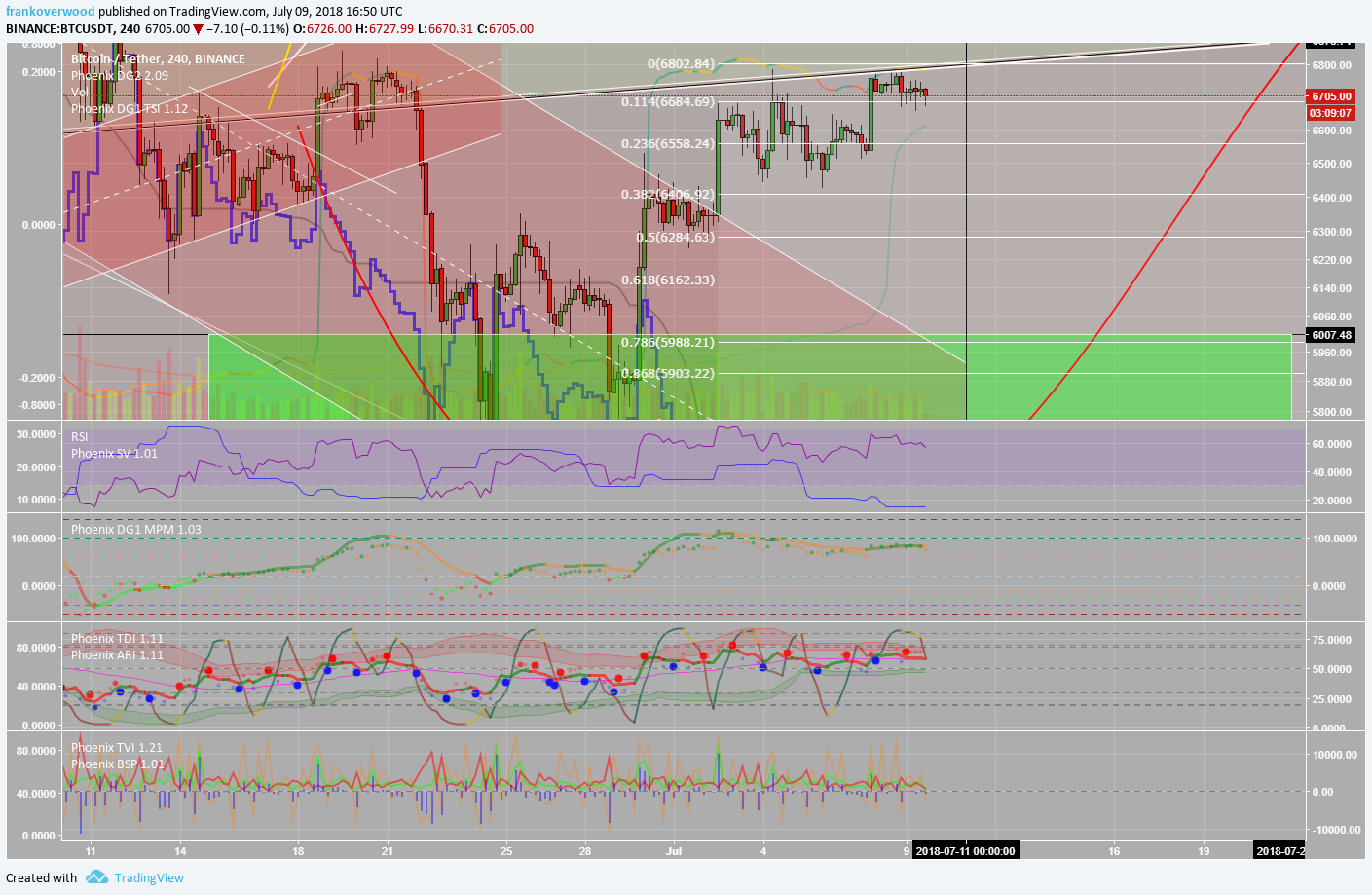Screen dimensions: 1372x895
Task: Click the open value O:6726.00
Action: click(321, 28)
